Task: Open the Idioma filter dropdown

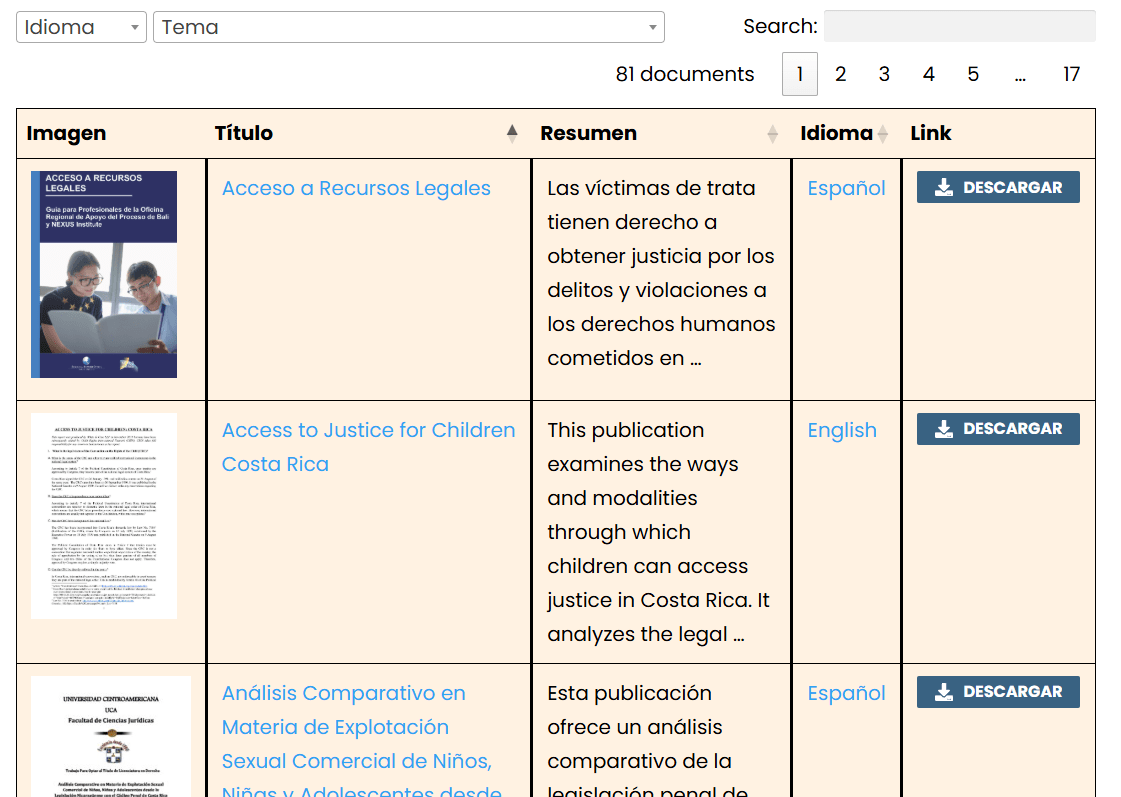Action: pyautogui.click(x=81, y=27)
